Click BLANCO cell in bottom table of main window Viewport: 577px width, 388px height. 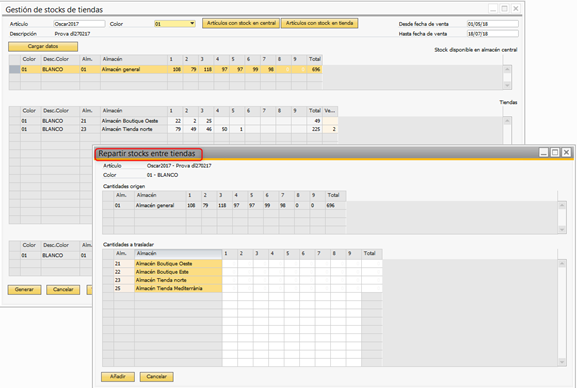[x=60, y=255]
